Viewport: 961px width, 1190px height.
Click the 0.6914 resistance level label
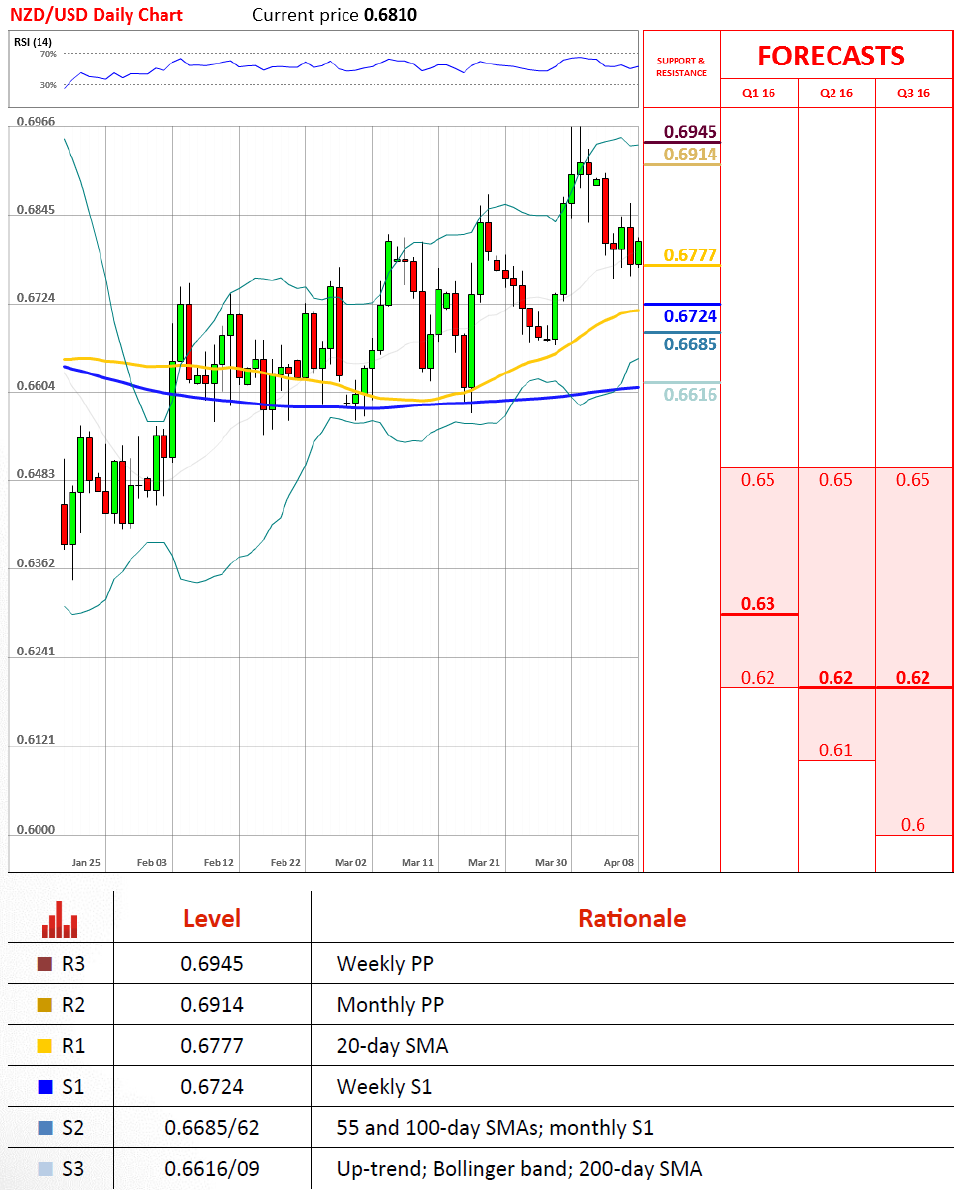click(690, 154)
